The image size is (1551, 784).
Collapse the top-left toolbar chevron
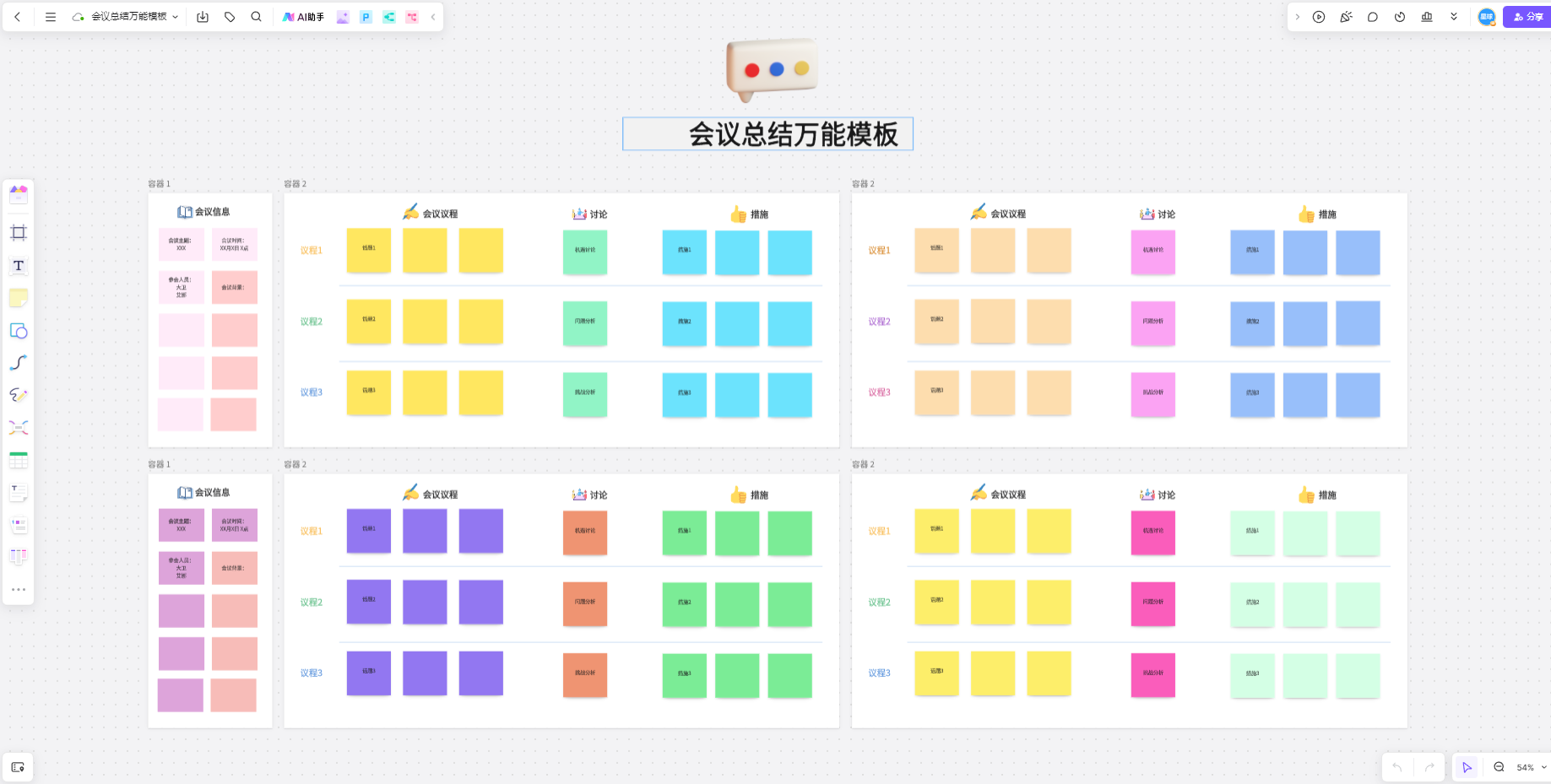(433, 17)
